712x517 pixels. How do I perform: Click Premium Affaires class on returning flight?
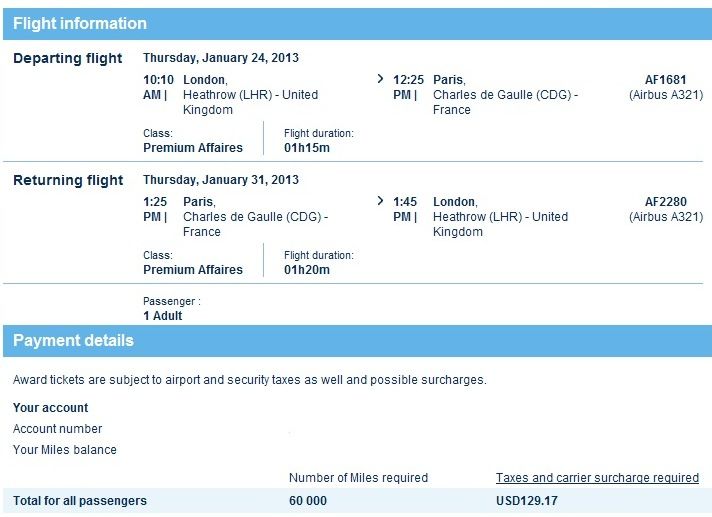[x=193, y=270]
